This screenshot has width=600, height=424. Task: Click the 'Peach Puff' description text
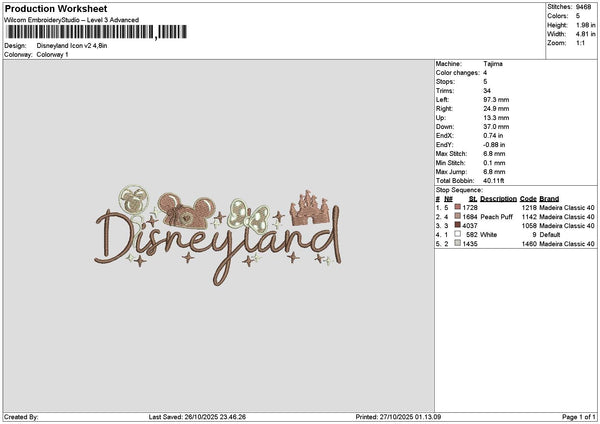coord(496,217)
